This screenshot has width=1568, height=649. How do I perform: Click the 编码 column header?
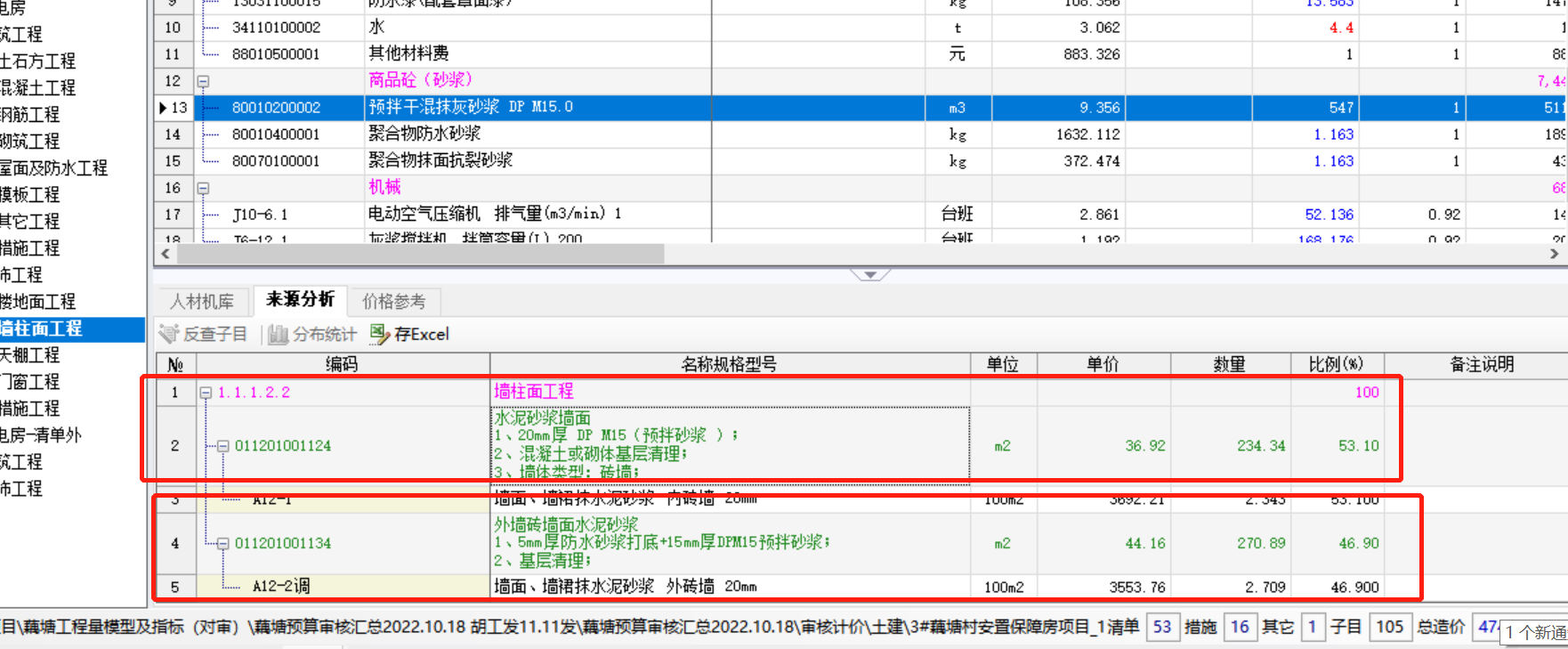(343, 364)
